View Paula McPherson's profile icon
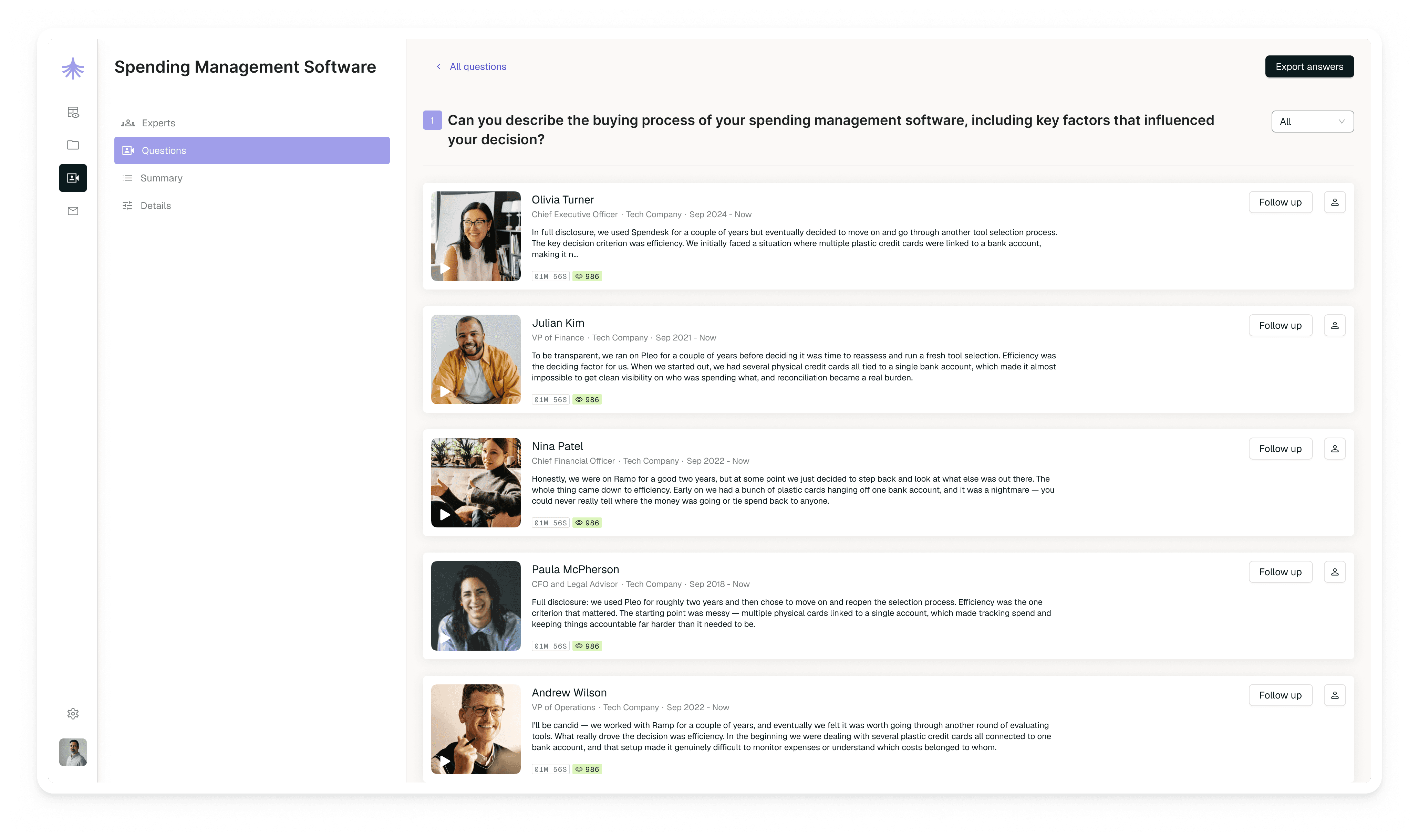The image size is (1419, 840). coord(1335,572)
